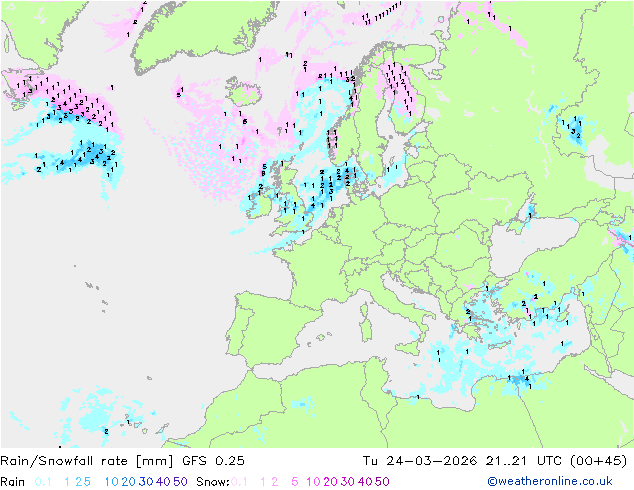Pick the Rain legend value 40

(163, 482)
